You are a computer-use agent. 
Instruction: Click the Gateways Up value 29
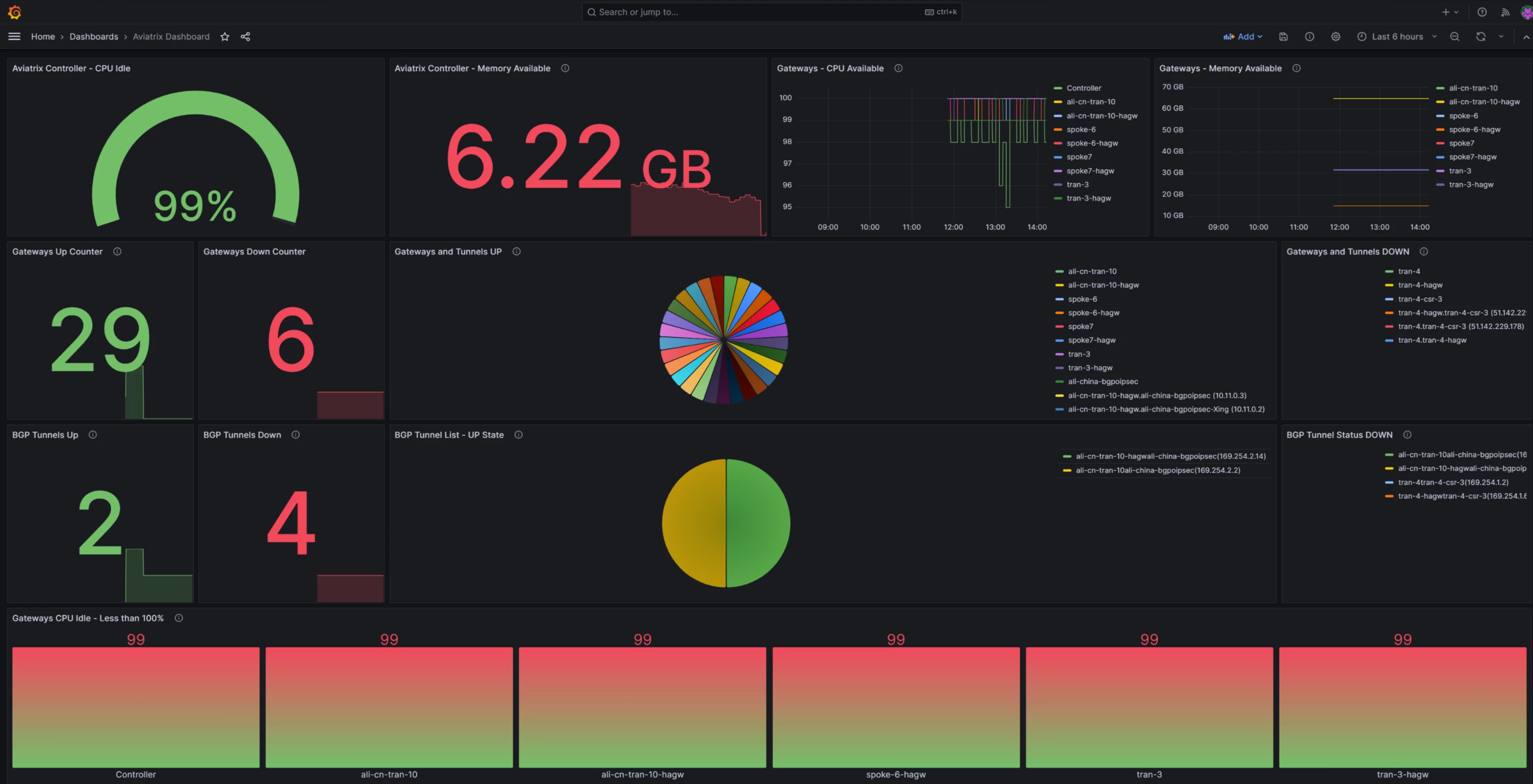click(100, 339)
